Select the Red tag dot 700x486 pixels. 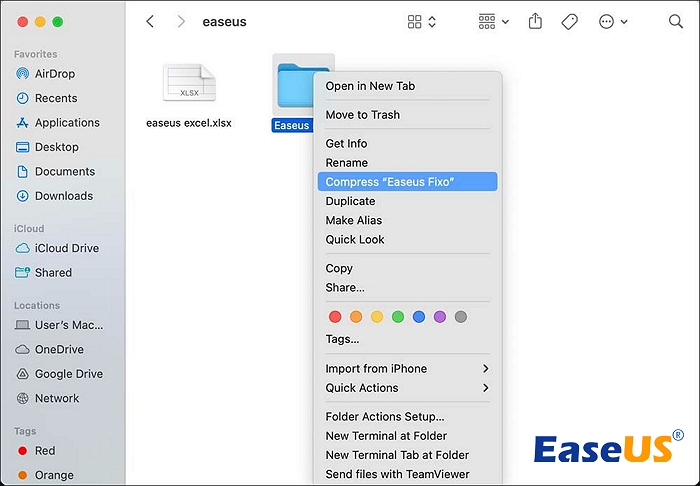tap(22, 451)
